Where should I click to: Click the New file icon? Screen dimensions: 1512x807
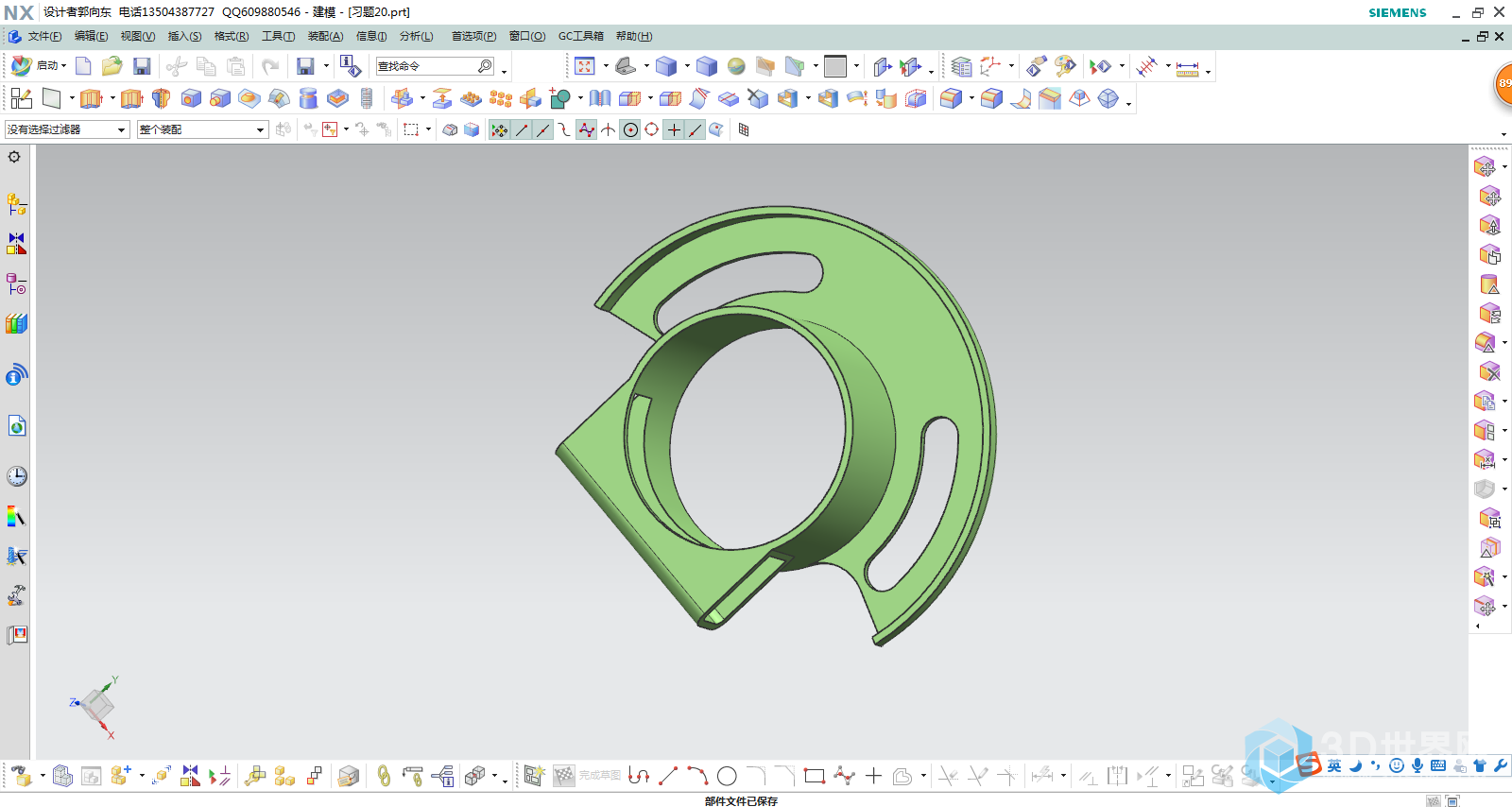click(83, 66)
